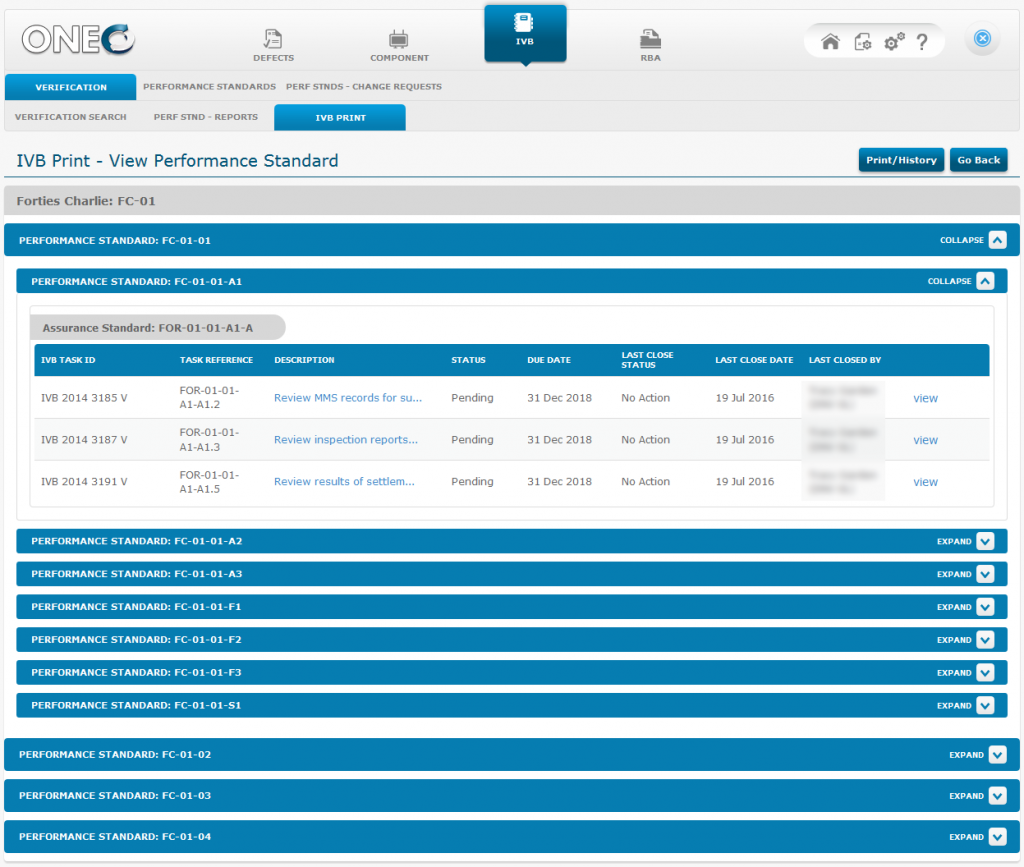Screen dimensions: 1024x867
Task: Open help question mark icon
Action: pos(922,42)
